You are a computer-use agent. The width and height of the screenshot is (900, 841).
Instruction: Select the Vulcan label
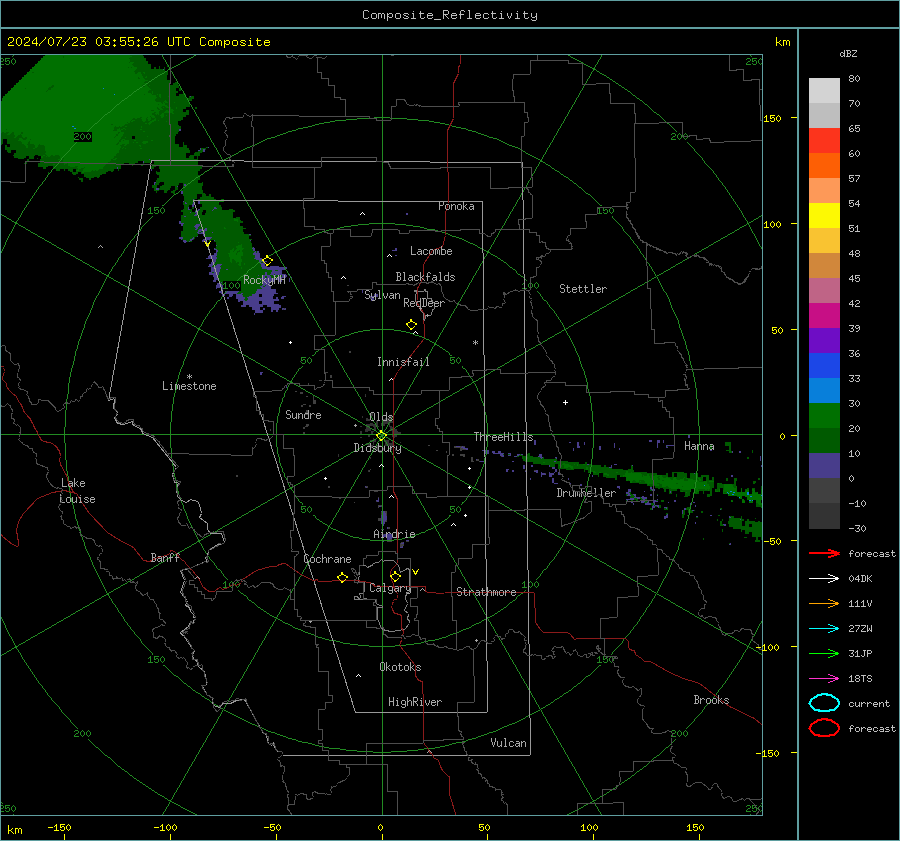(x=508, y=743)
